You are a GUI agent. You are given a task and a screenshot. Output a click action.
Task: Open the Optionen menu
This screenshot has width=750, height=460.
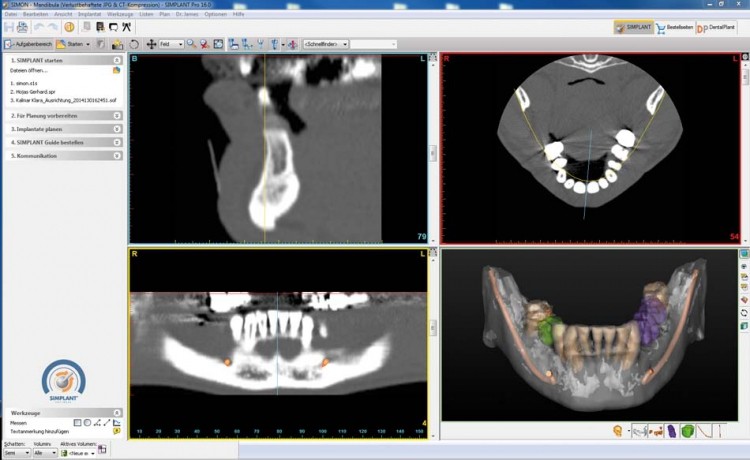[x=216, y=14]
